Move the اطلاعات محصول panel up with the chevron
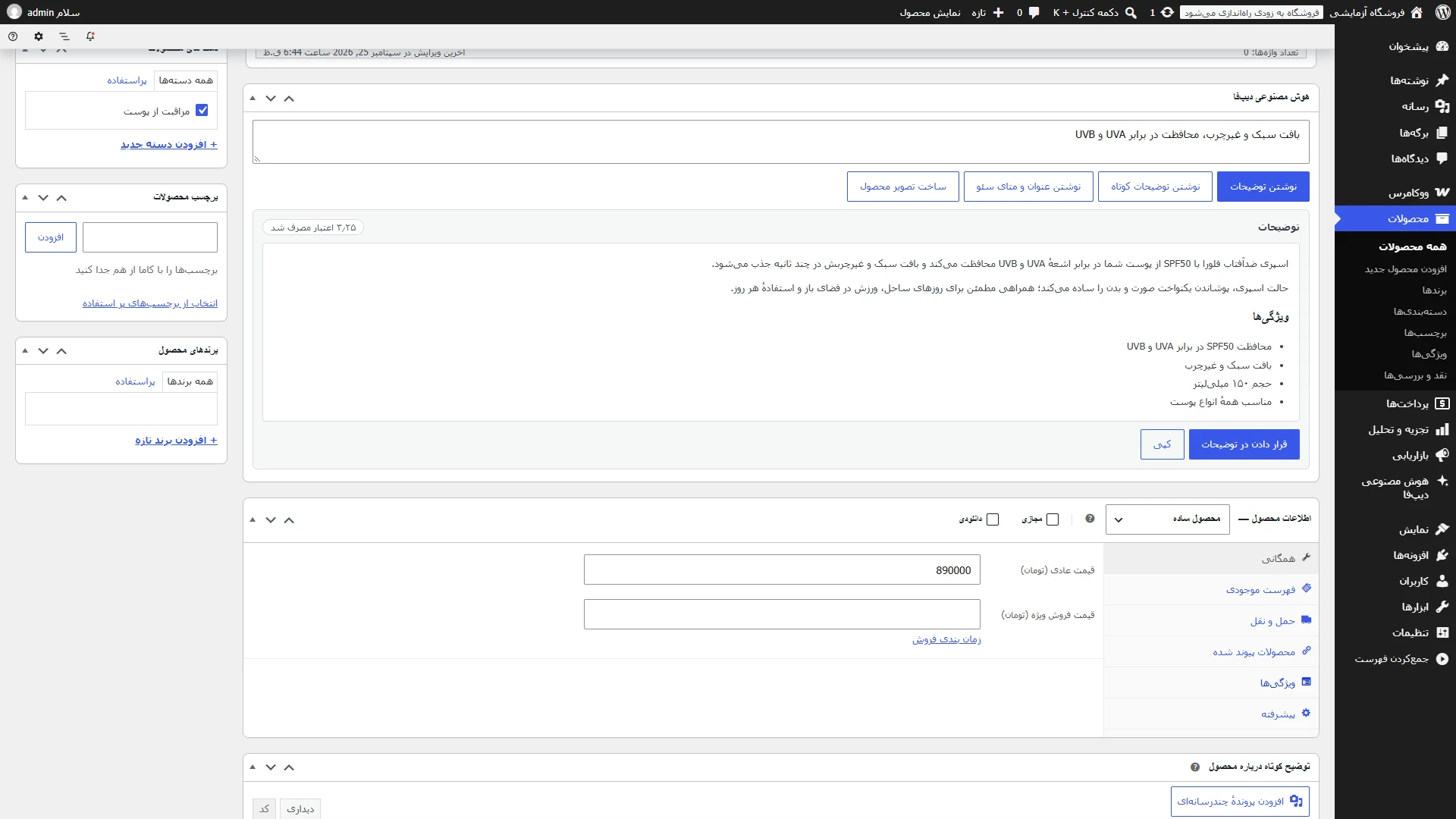1456x819 pixels. [289, 519]
